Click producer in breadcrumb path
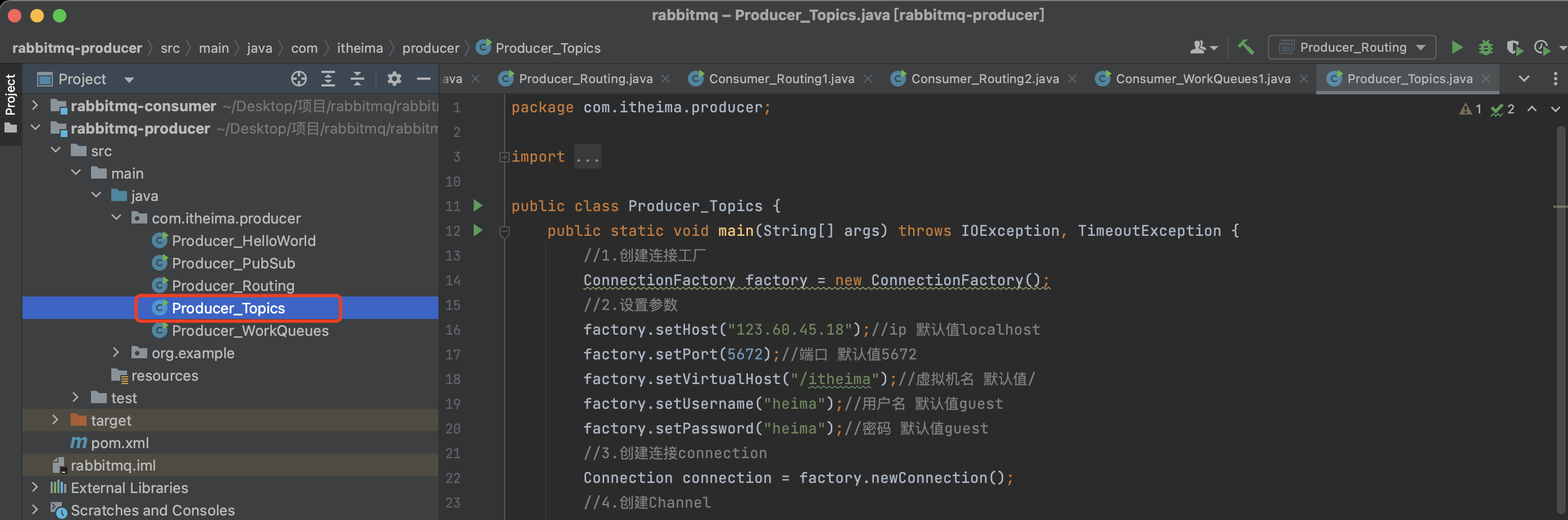1568x520 pixels. (430, 48)
